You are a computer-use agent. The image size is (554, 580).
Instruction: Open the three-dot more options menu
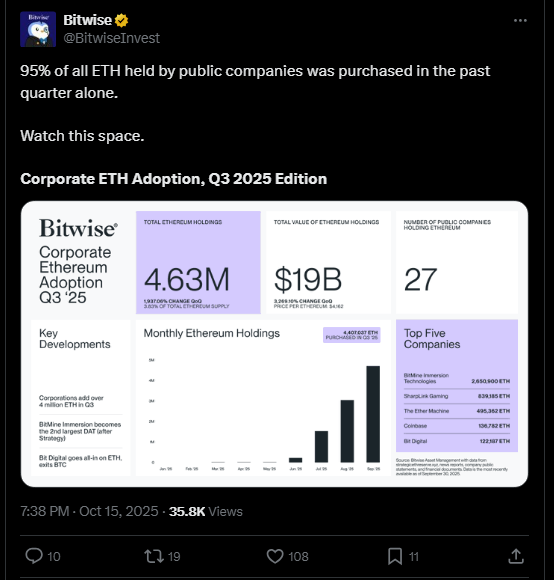tap(520, 21)
